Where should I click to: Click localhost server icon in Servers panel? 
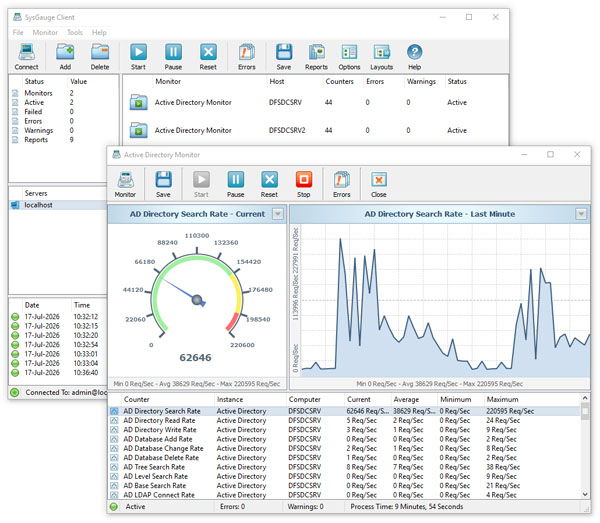(15, 205)
